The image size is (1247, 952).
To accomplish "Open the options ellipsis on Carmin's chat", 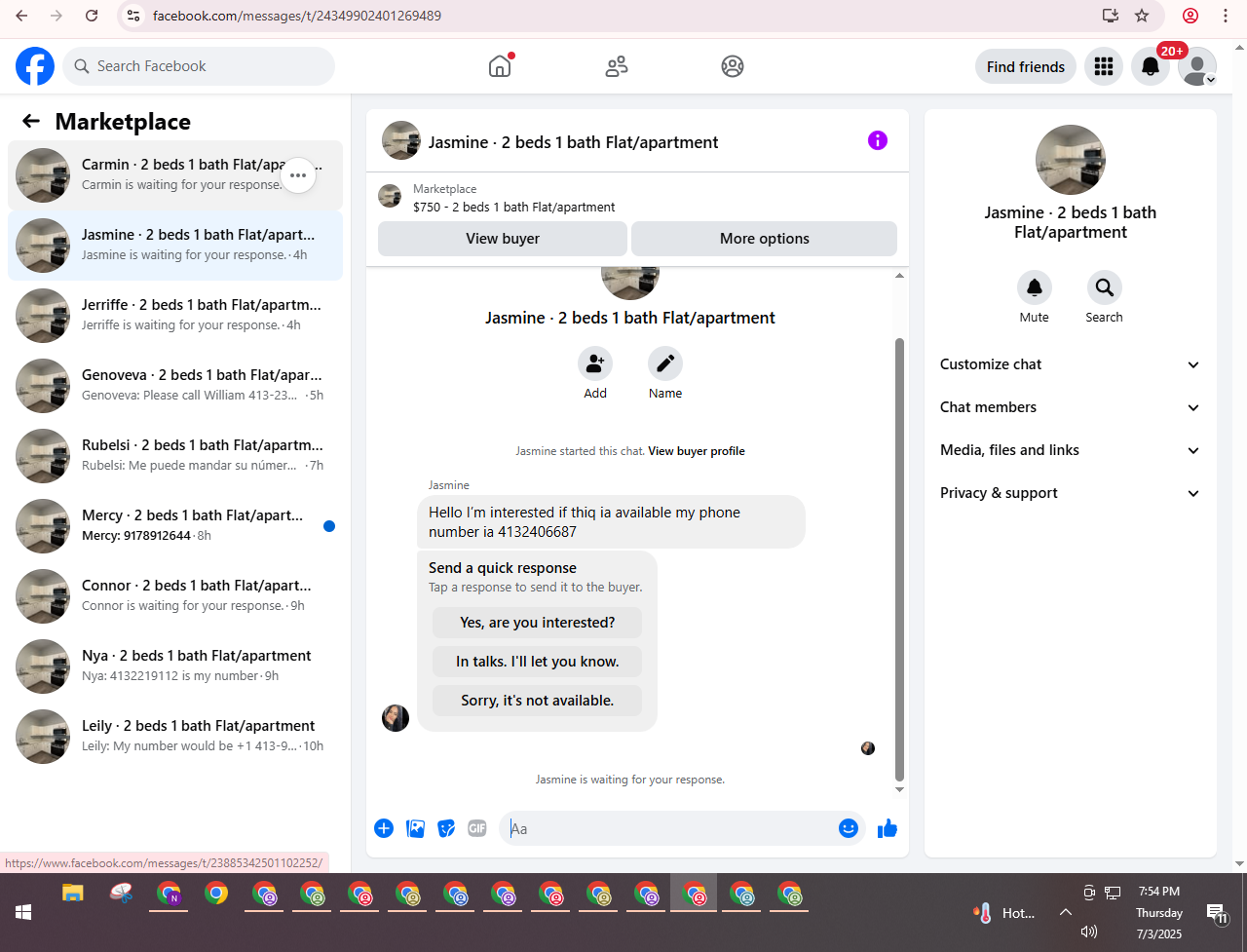I will click(x=298, y=175).
